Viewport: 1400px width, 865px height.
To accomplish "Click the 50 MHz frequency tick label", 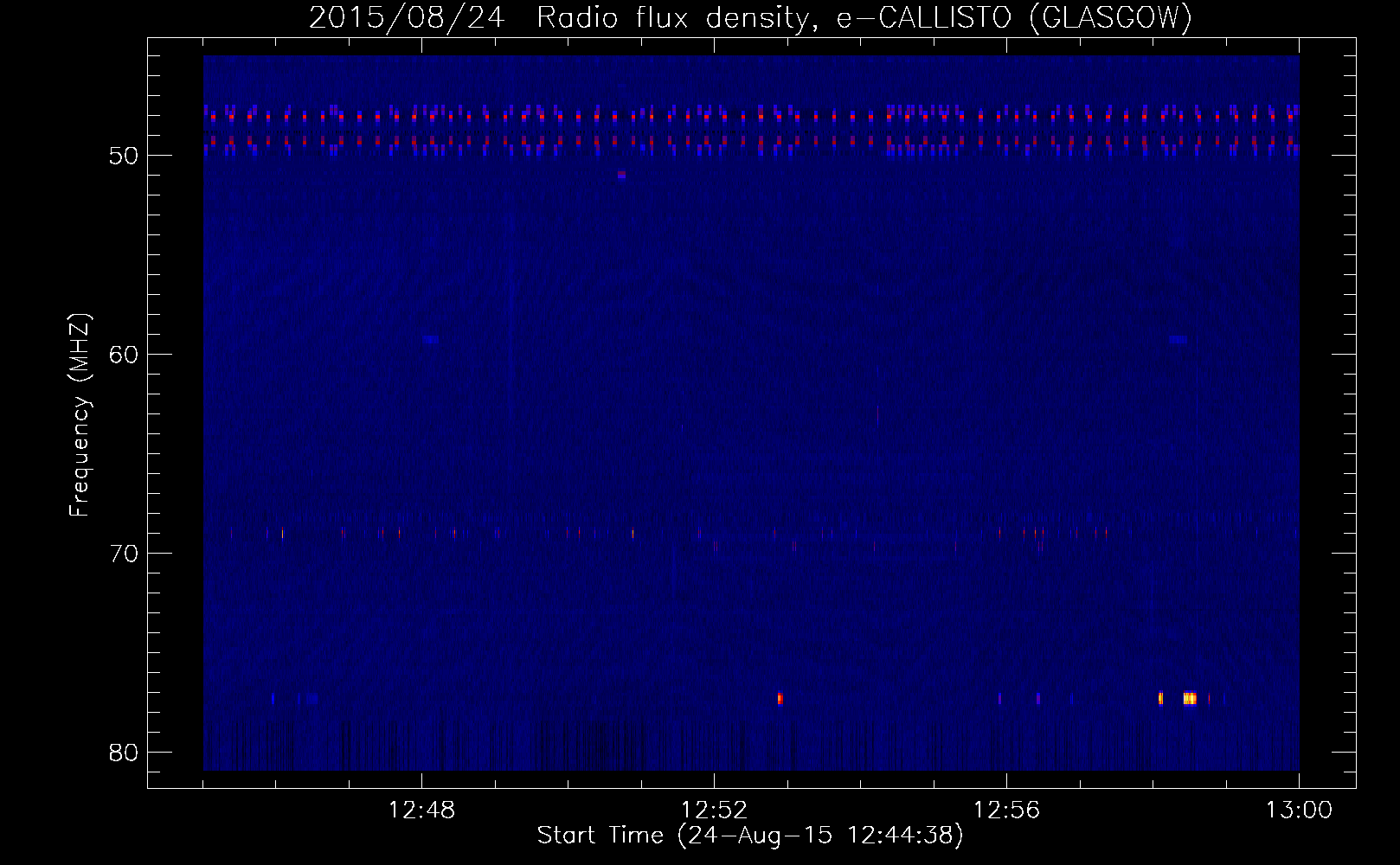I will coord(125,156).
